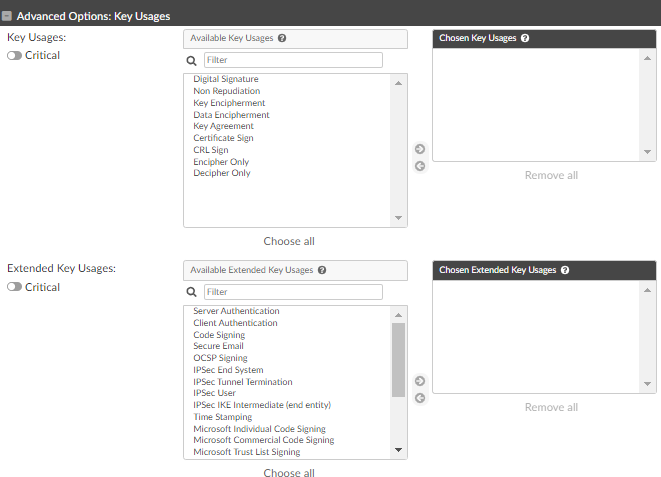Click help icon beside Available Key Usages
Image resolution: width=661 pixels, height=477 pixels.
pos(282,39)
